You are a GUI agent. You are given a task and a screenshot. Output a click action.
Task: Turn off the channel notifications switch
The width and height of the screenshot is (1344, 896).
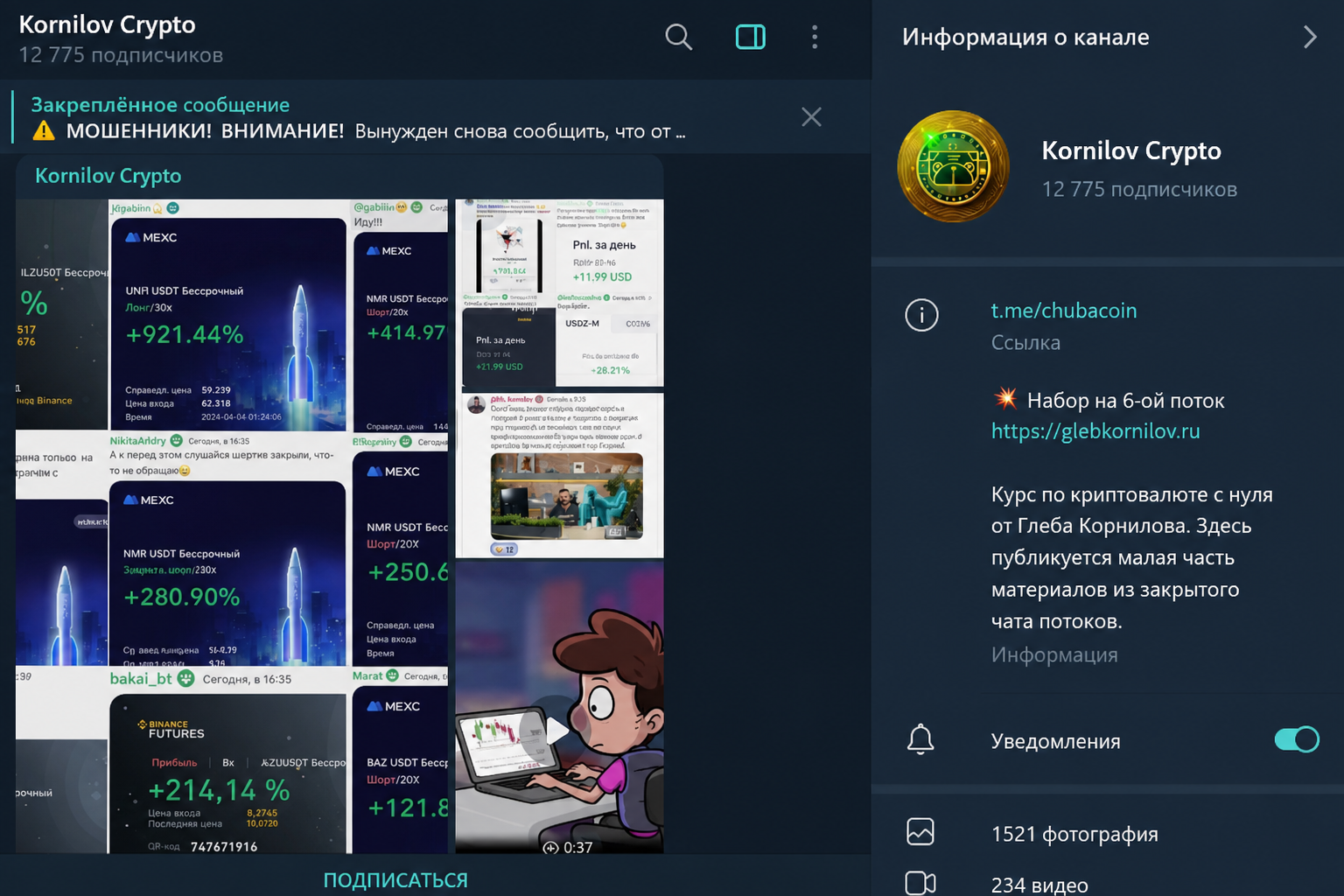[x=1297, y=739]
